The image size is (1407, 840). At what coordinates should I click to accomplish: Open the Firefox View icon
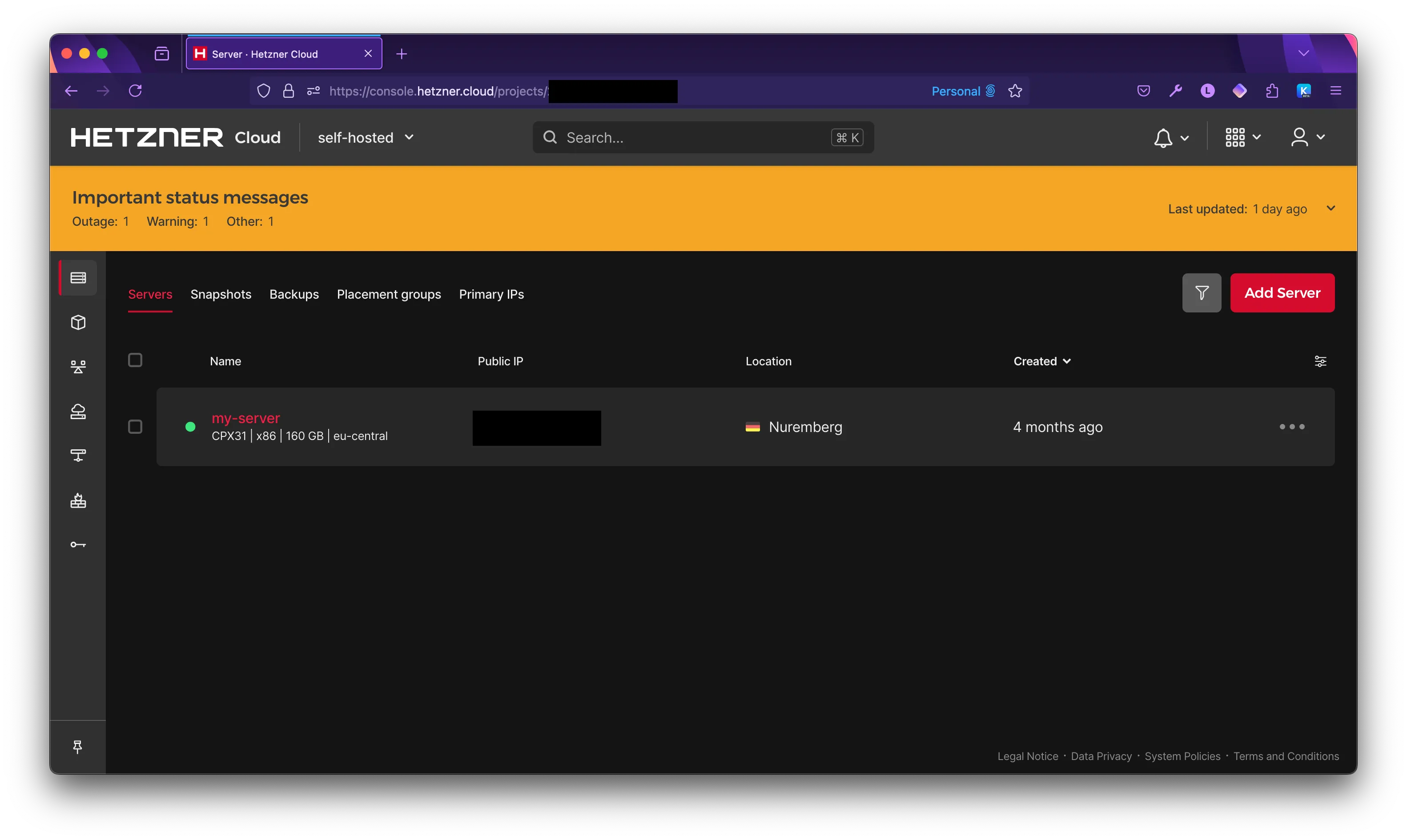[x=162, y=54]
